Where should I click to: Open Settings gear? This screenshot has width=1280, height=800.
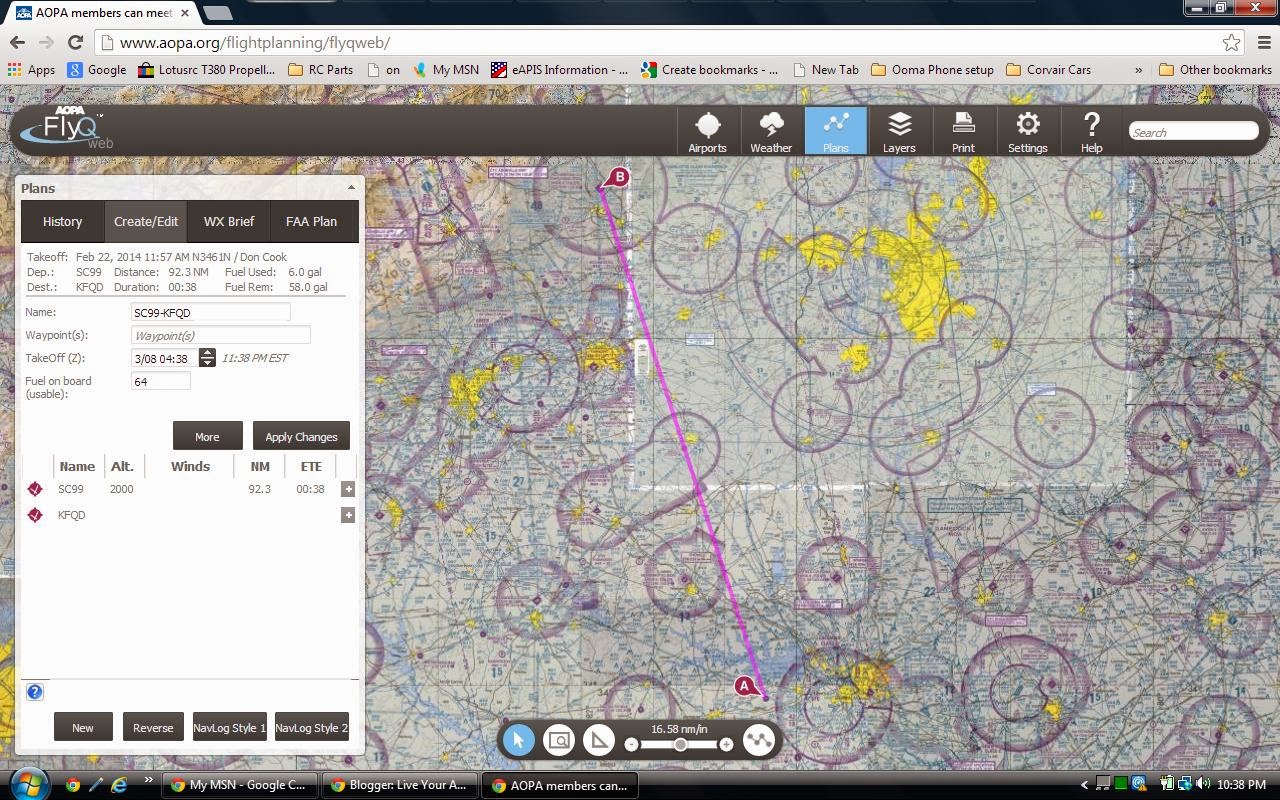[x=1027, y=132]
